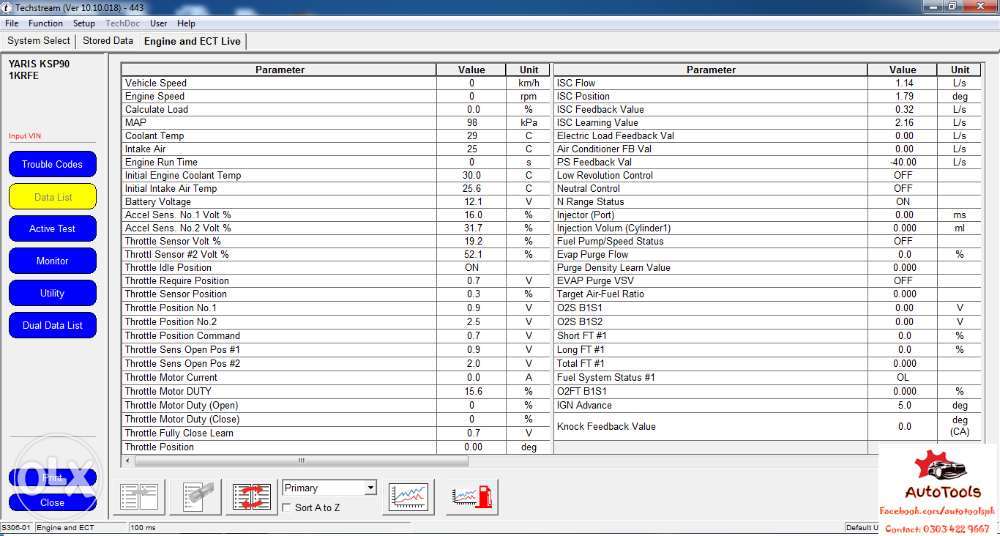Click the yellow Data List button
The image size is (1000, 536).
pos(52,197)
